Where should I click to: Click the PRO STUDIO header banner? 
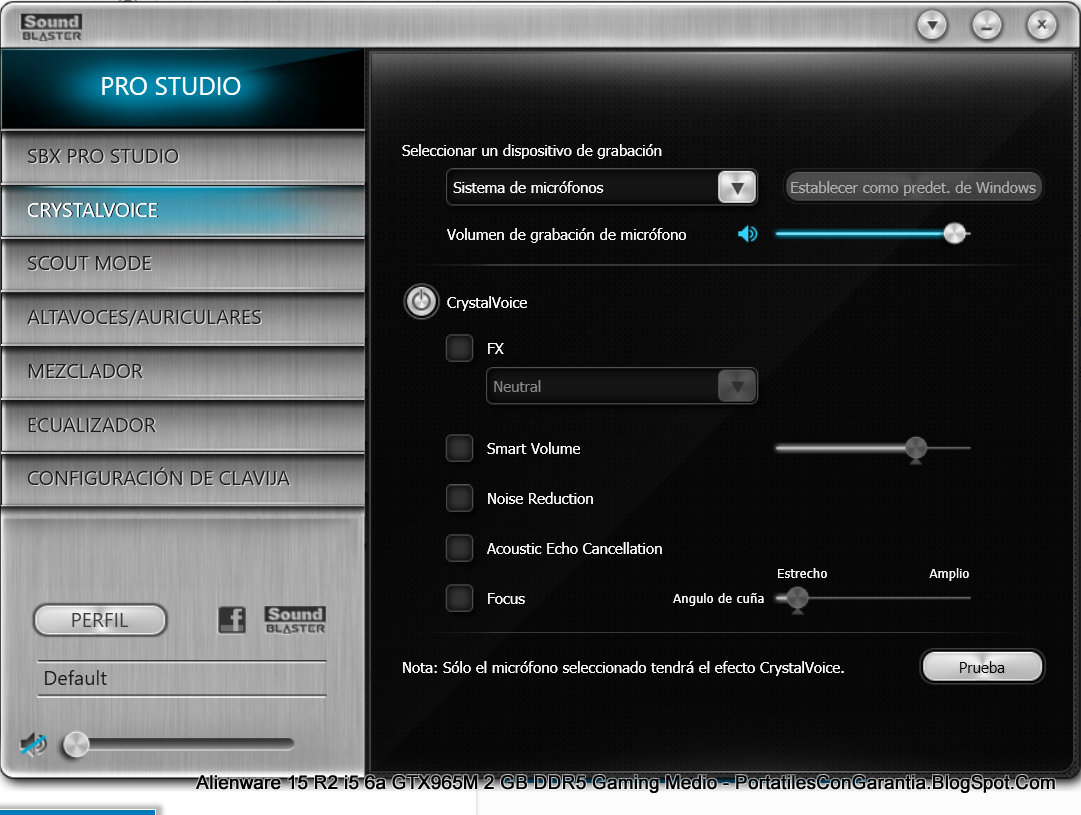coord(183,88)
